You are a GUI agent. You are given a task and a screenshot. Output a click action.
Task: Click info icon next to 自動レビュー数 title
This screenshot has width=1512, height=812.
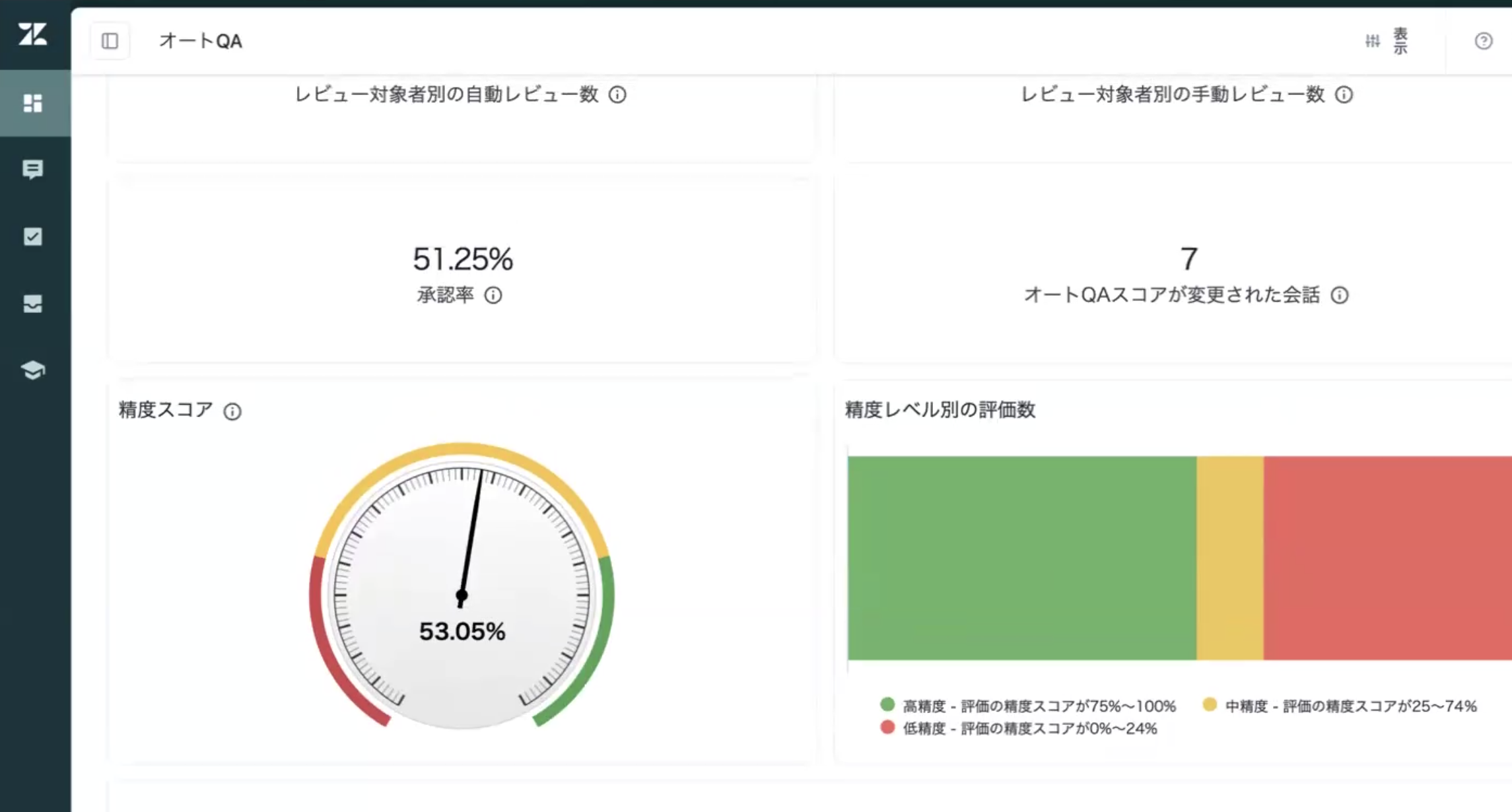click(x=617, y=95)
